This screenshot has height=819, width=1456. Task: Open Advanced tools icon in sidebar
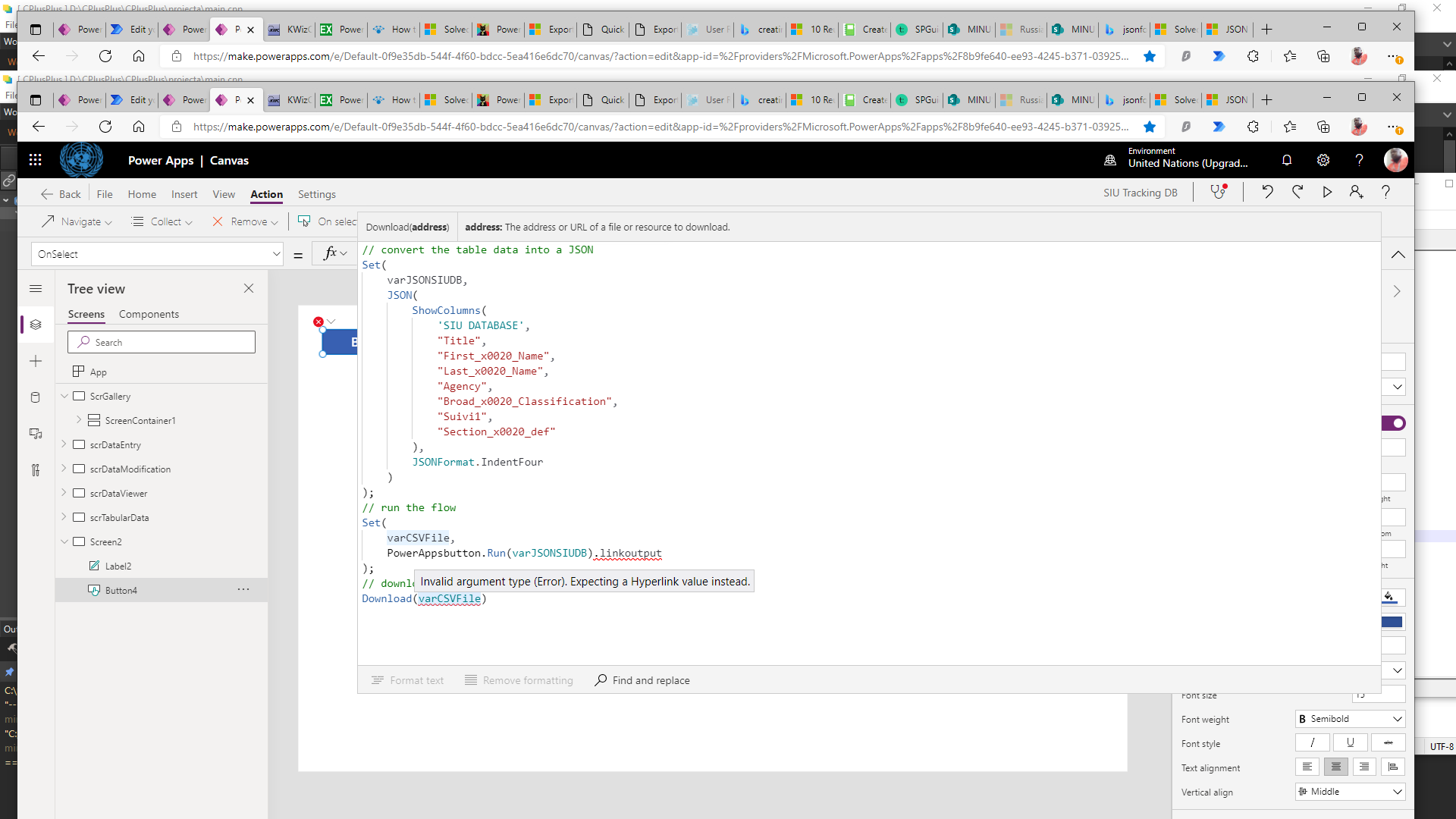point(36,470)
